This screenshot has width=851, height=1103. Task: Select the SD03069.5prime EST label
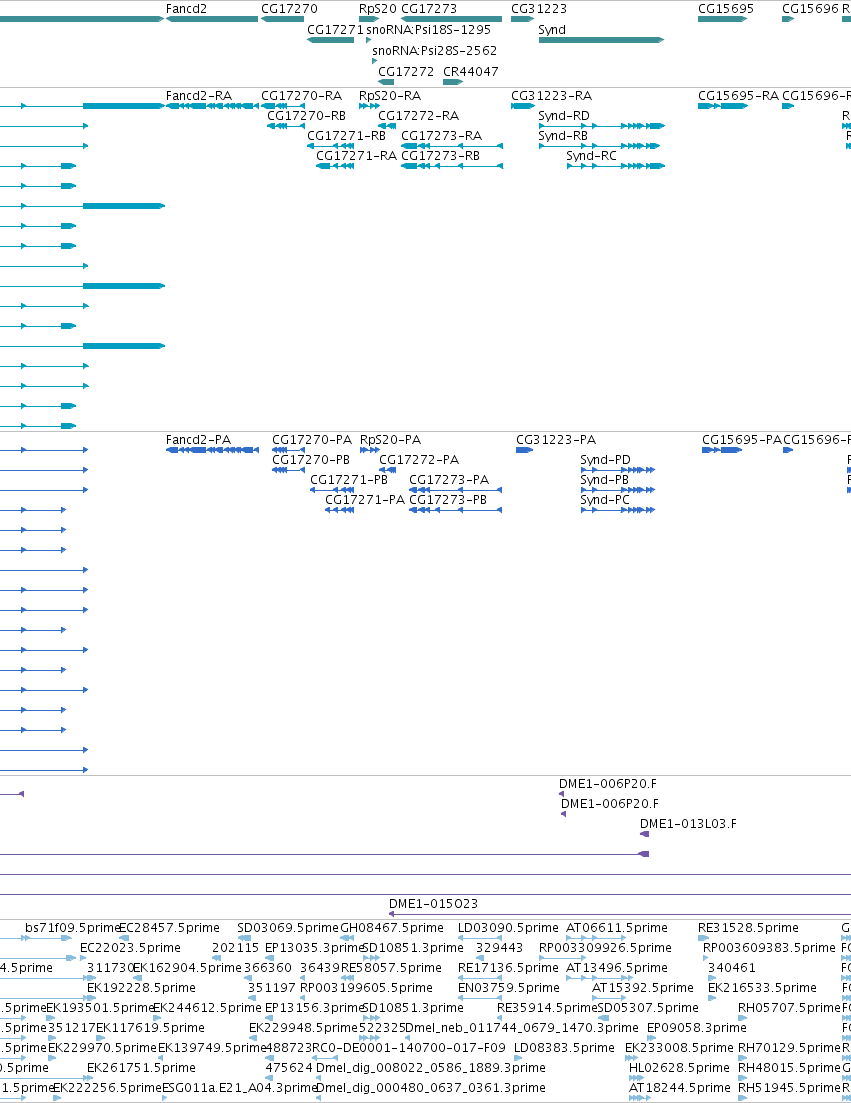click(x=288, y=928)
